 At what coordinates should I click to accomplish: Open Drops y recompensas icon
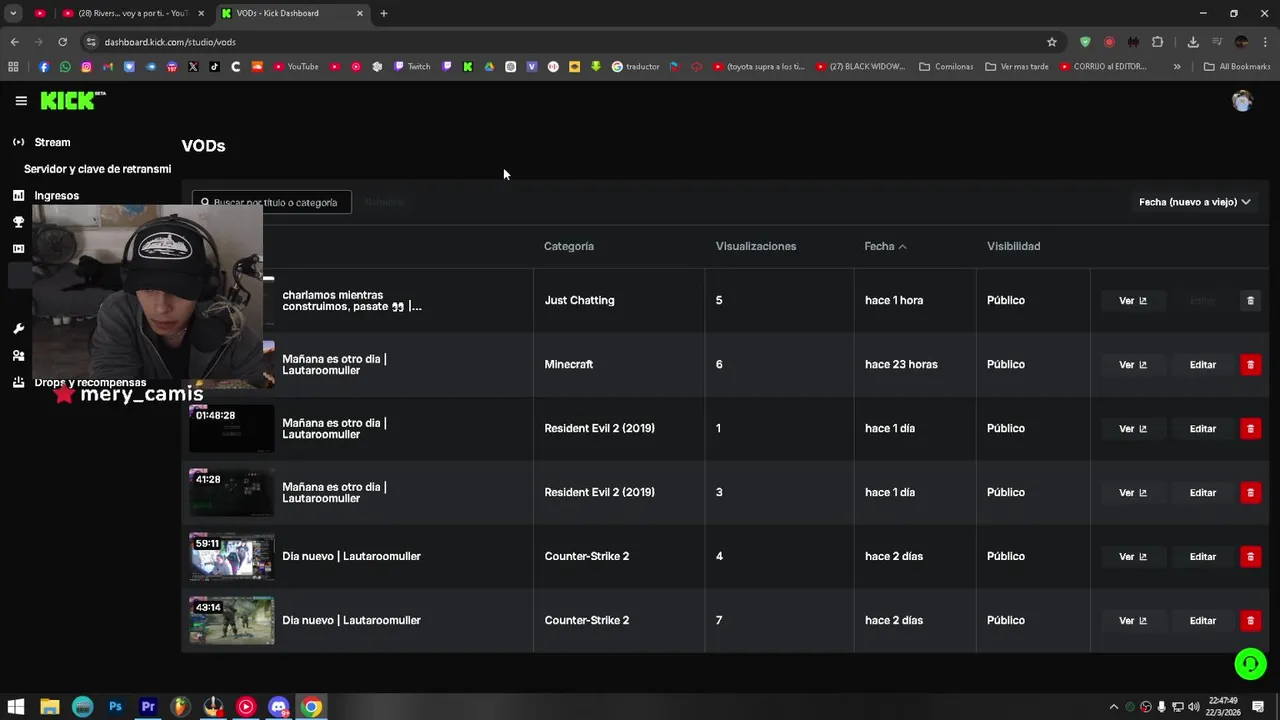click(x=18, y=383)
